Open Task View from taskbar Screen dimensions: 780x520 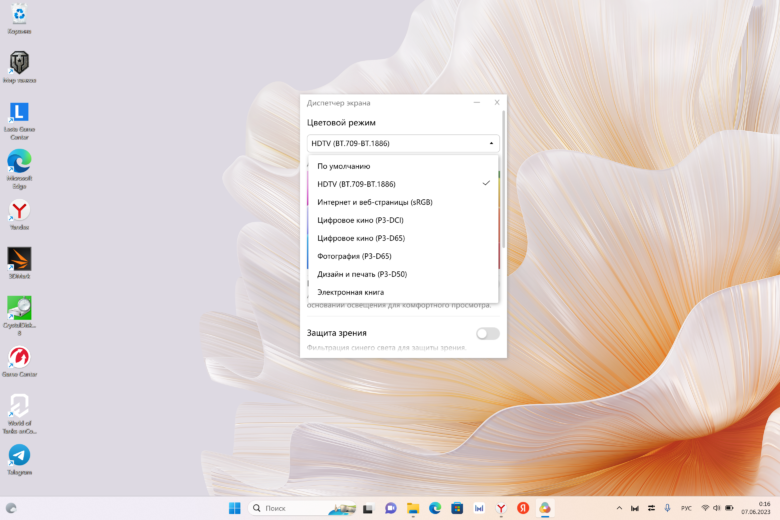click(368, 508)
